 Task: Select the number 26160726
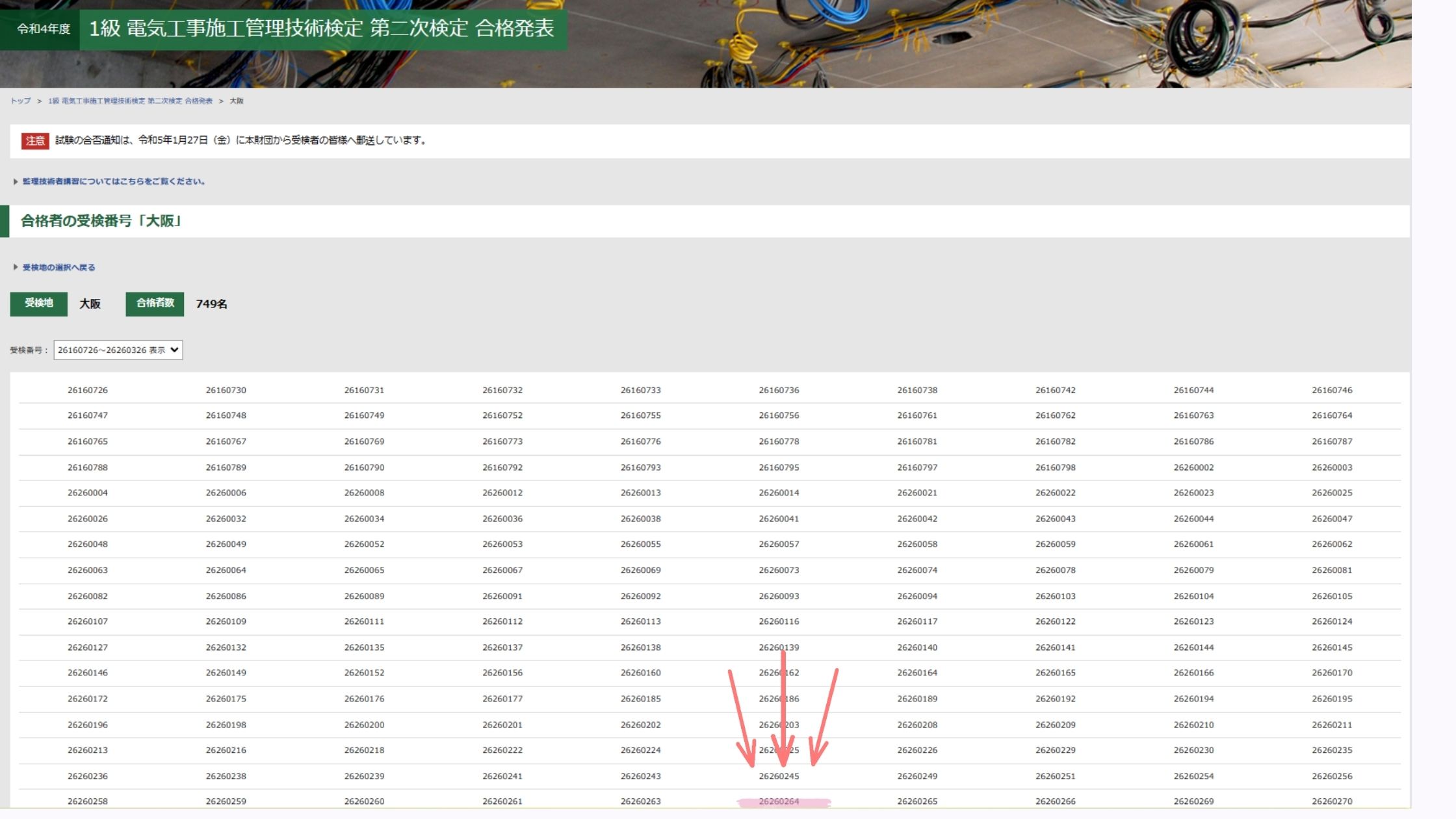[x=88, y=390]
